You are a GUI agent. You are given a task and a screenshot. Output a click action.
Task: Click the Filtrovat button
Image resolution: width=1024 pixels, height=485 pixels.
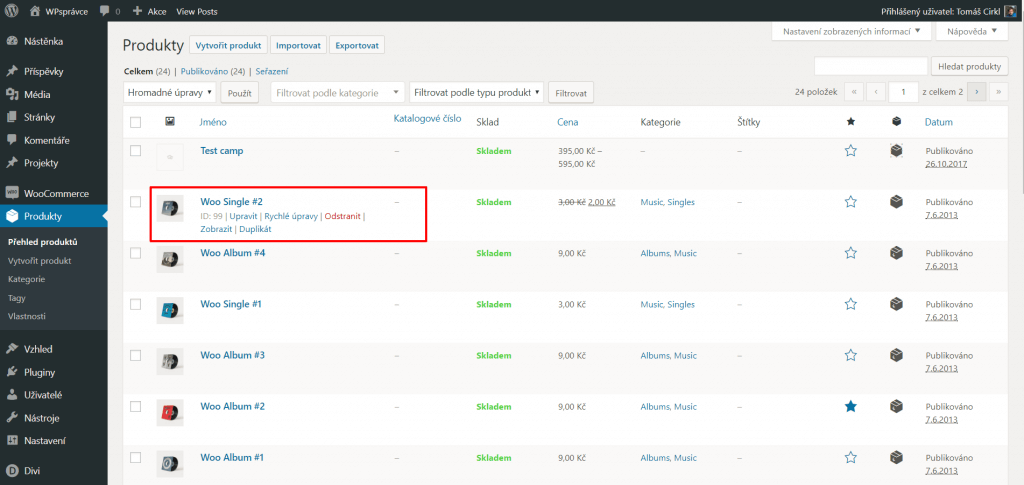tap(571, 93)
